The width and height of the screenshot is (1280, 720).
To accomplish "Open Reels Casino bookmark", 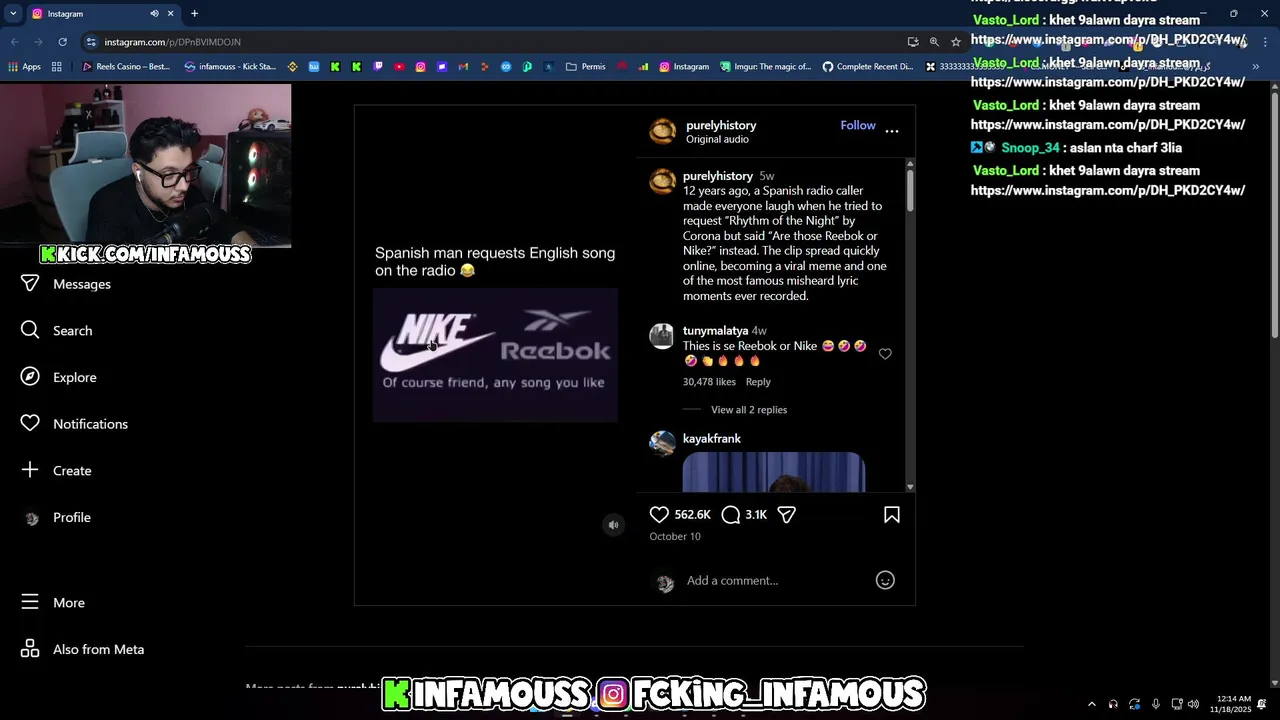I will pos(126,67).
